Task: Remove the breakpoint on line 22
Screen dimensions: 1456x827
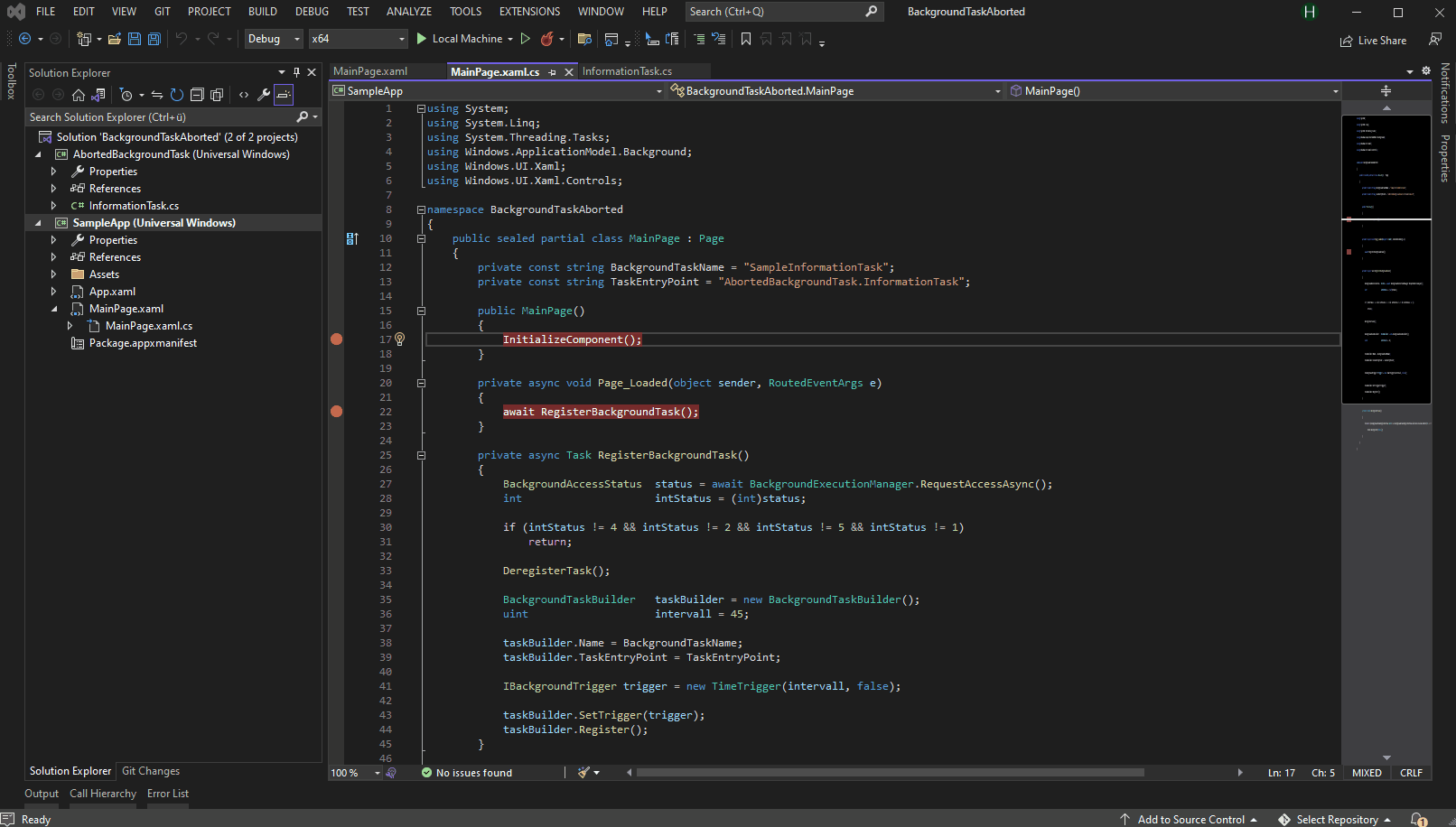Action: 337,412
